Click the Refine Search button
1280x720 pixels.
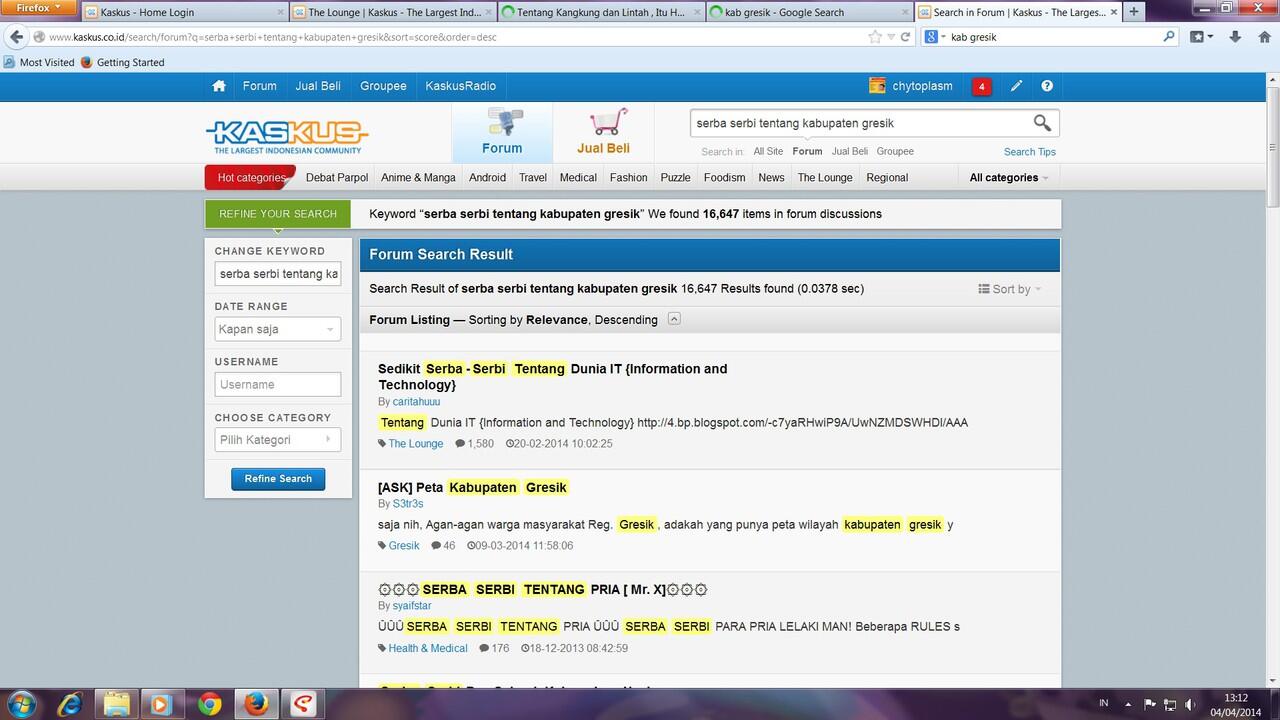[278, 479]
